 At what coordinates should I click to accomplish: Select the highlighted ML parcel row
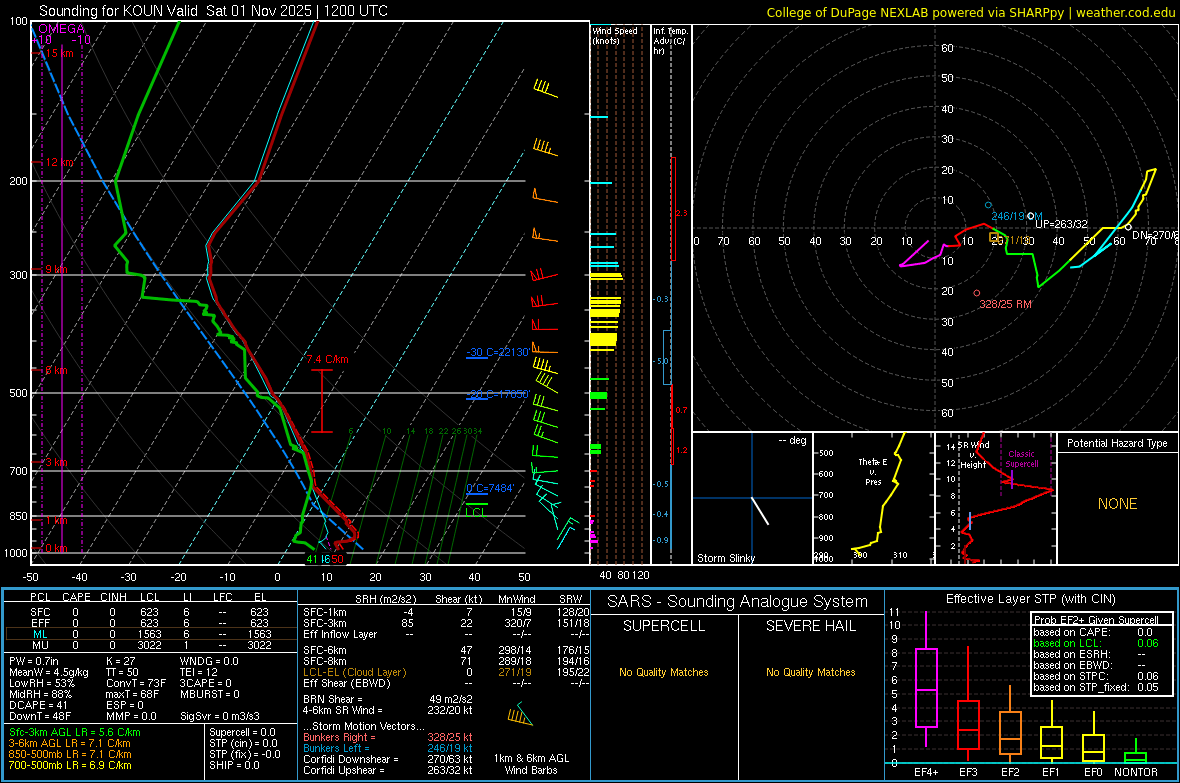150,634
